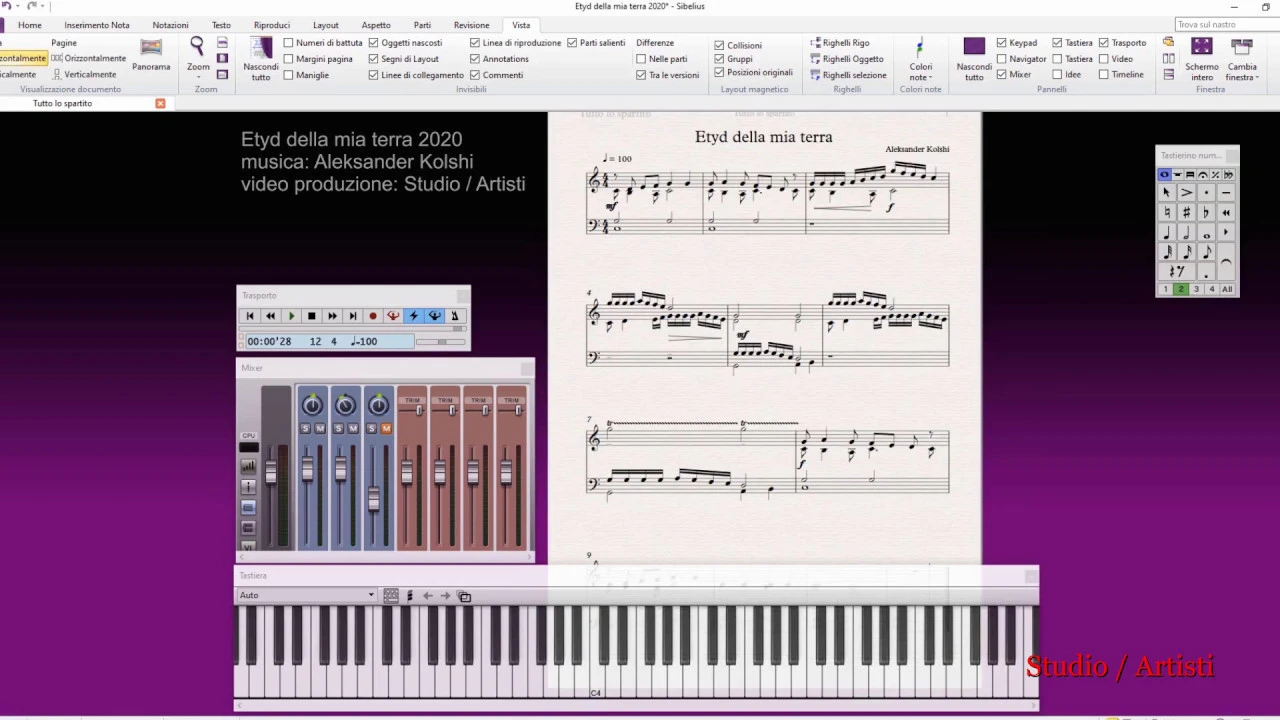The height and width of the screenshot is (720, 1280).
Task: Click the master fader in Mixer
Action: point(271,471)
